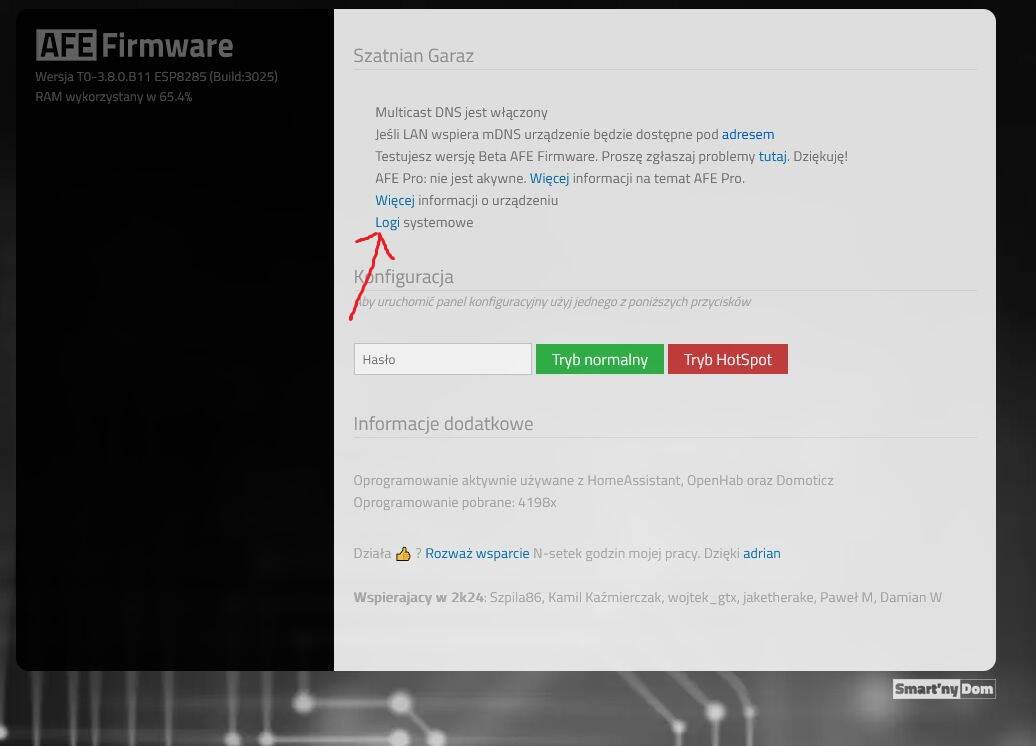Click the Smart'ny Dom logo badge
This screenshot has width=1036, height=746.
point(944,689)
